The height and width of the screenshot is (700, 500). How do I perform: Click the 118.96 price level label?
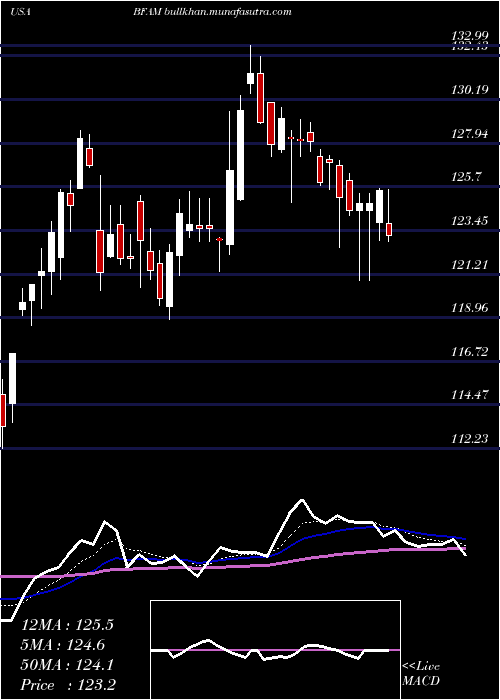tap(470, 308)
